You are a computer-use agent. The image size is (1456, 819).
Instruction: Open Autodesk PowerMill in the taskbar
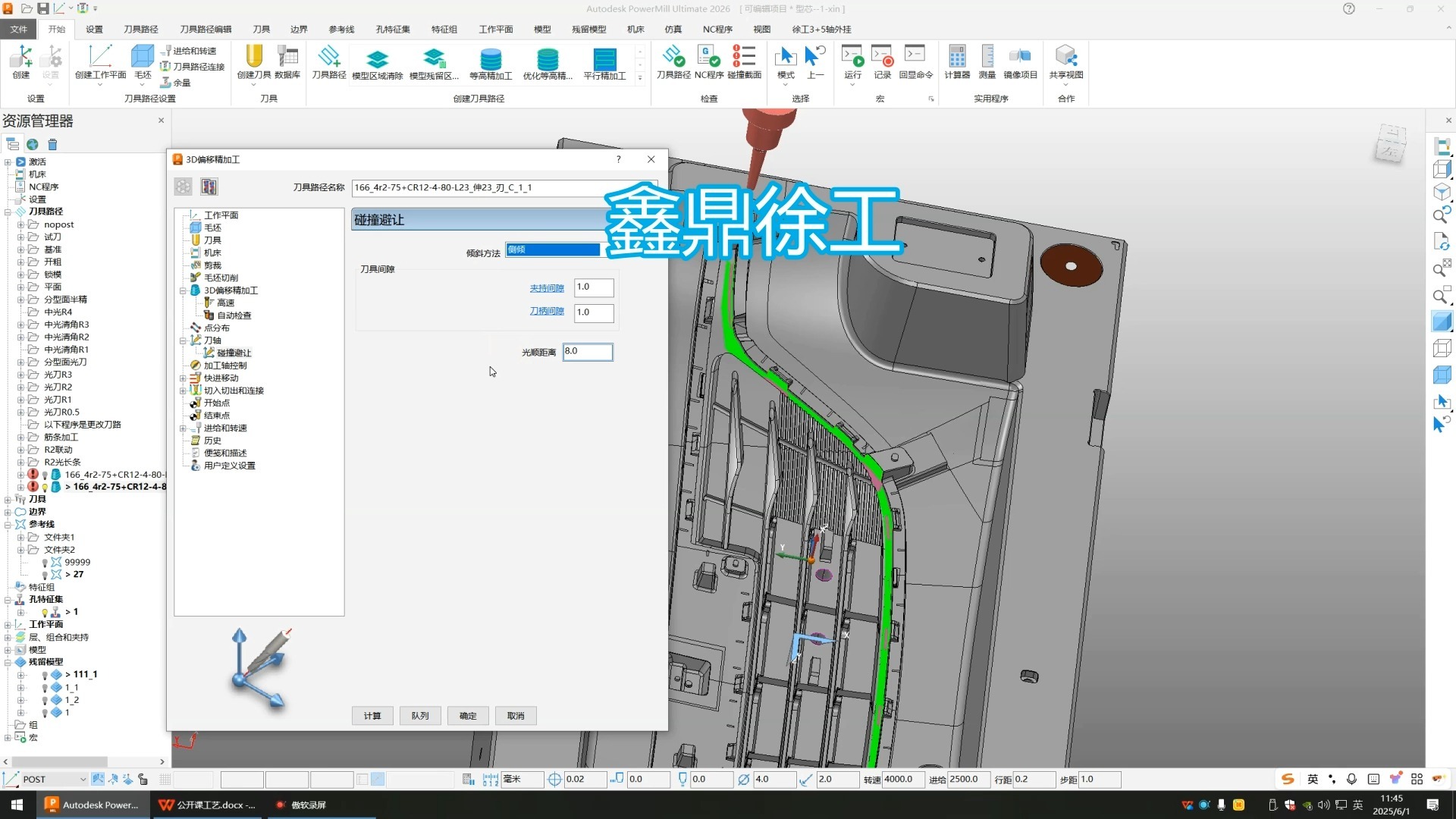(x=93, y=805)
